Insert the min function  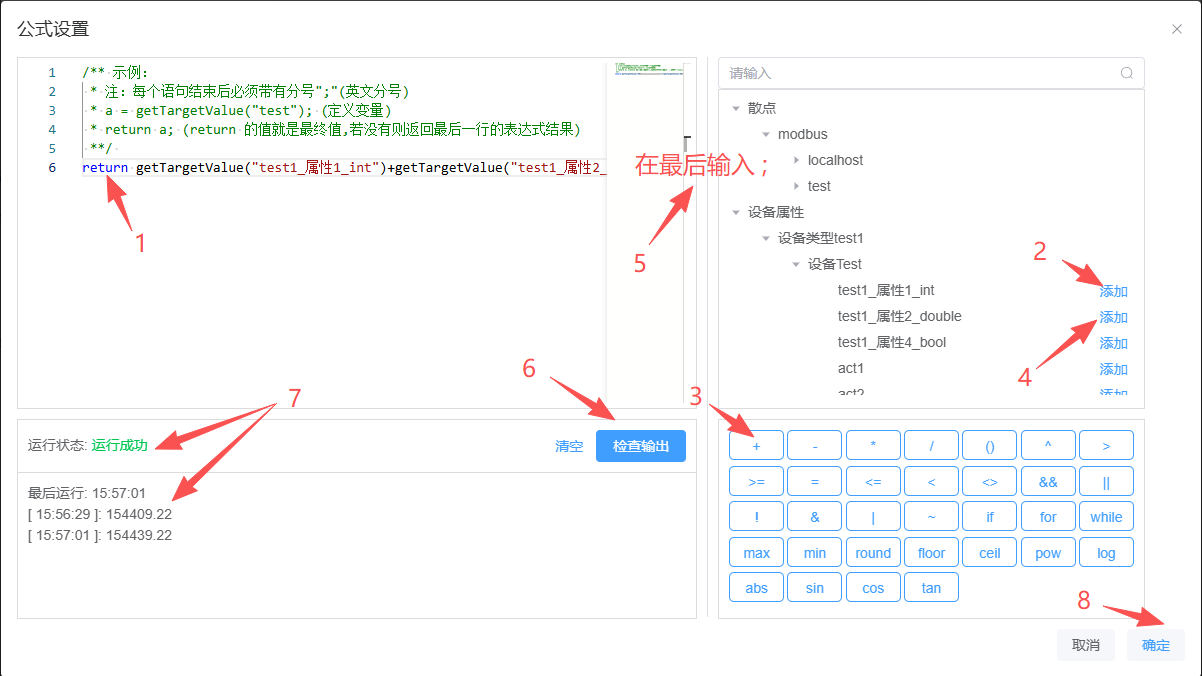814,553
